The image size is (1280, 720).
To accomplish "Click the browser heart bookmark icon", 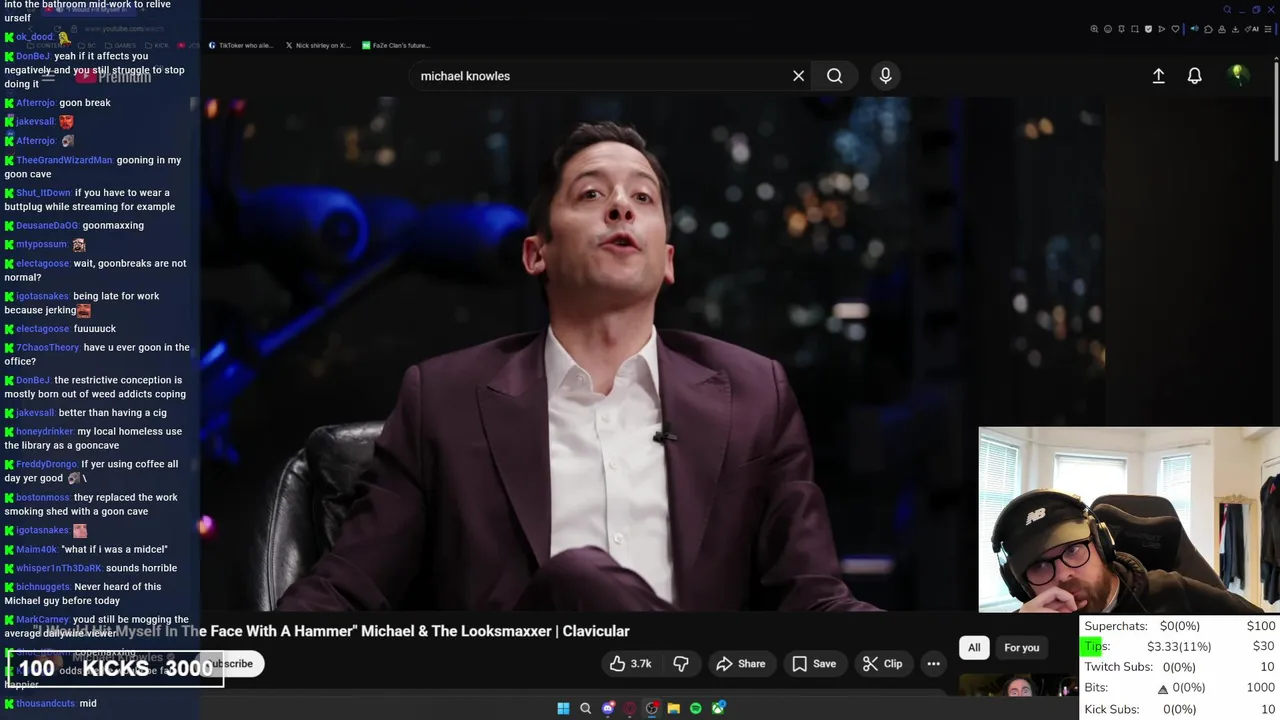I will coord(1175,29).
